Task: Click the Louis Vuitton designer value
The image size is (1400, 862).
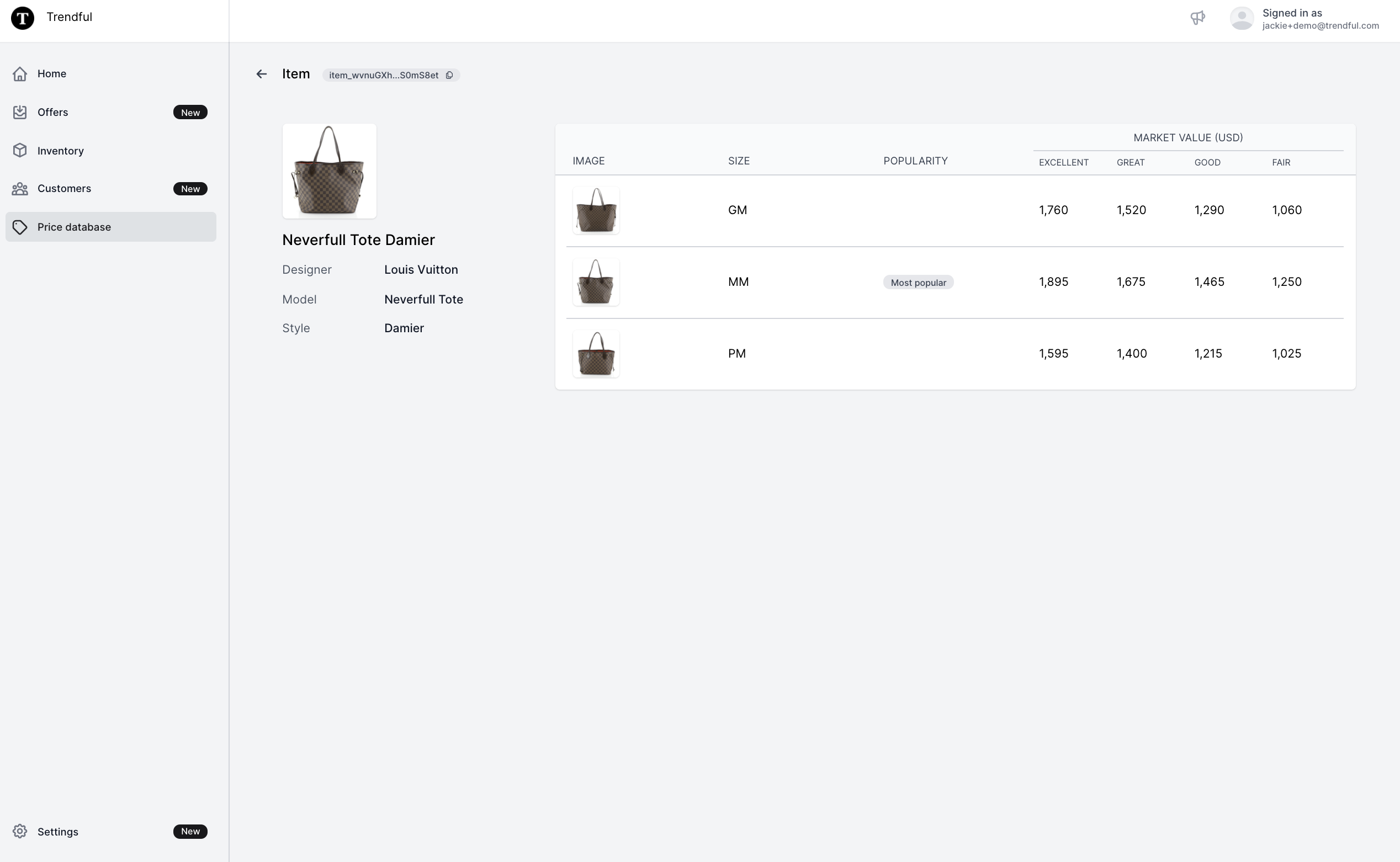Action: coord(421,270)
